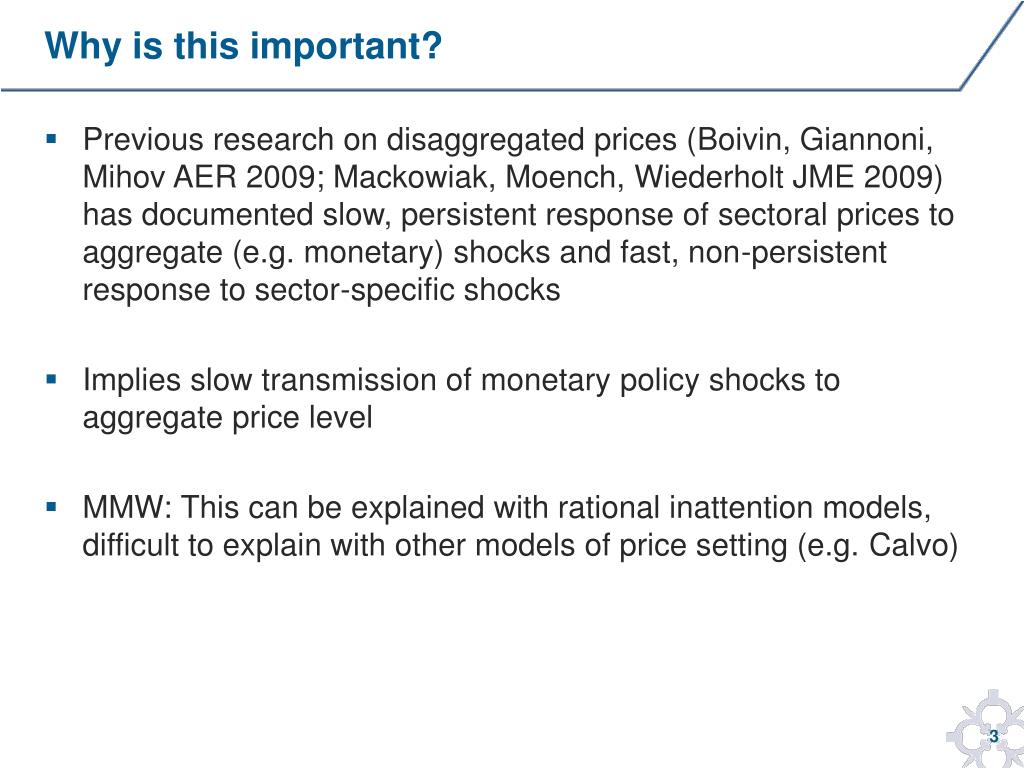Click the third square bullet before 'MMW'
Viewport: 1024px width, 768px height.
point(52,506)
